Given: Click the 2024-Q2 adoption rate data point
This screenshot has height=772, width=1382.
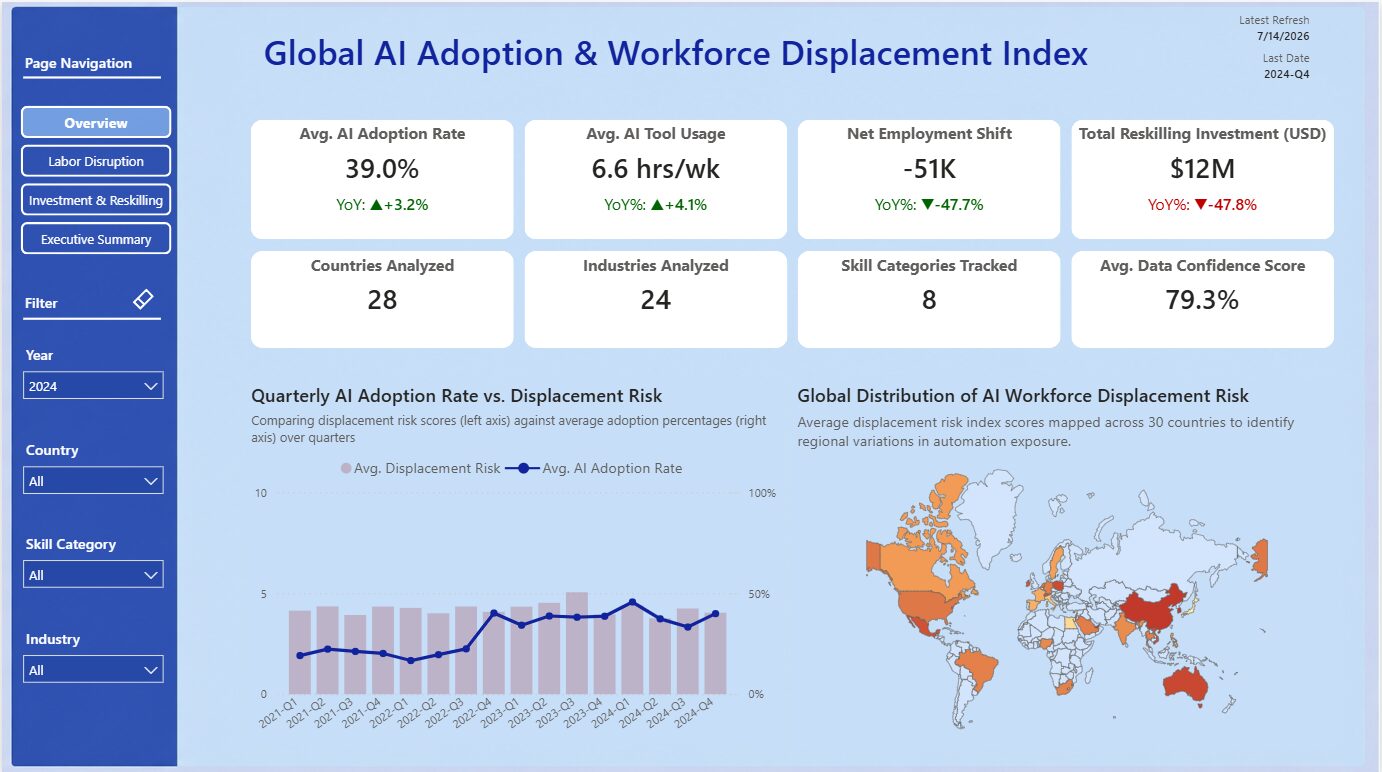Looking at the screenshot, I should 659,619.
